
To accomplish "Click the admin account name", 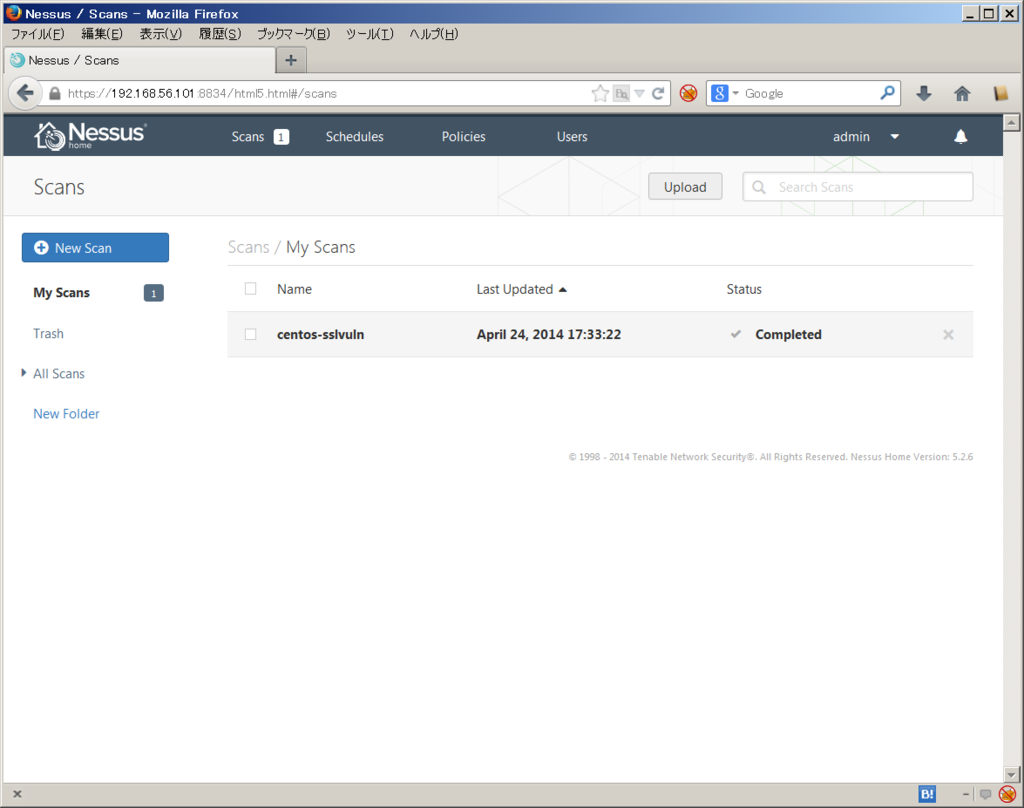I will (x=851, y=137).
